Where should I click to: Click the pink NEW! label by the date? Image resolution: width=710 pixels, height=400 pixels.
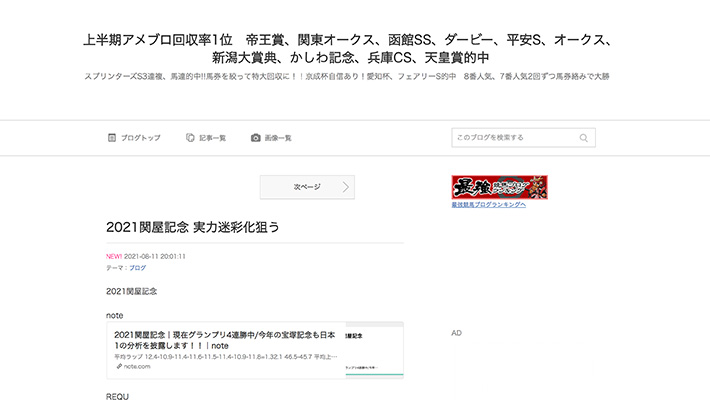click(113, 256)
